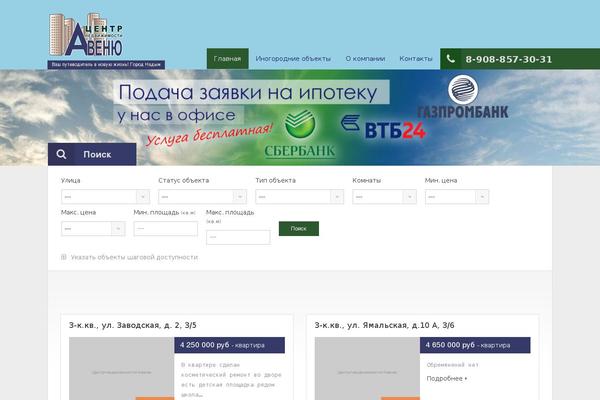
Task: Click the Ваш путеводитель slogan under logo
Action: 106,65
